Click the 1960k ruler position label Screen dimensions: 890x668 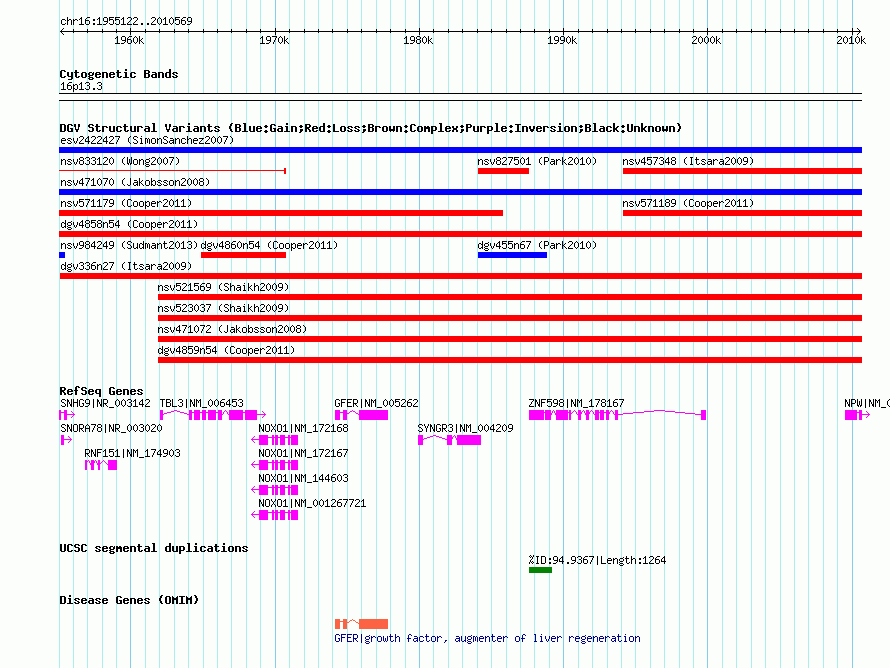pos(129,40)
